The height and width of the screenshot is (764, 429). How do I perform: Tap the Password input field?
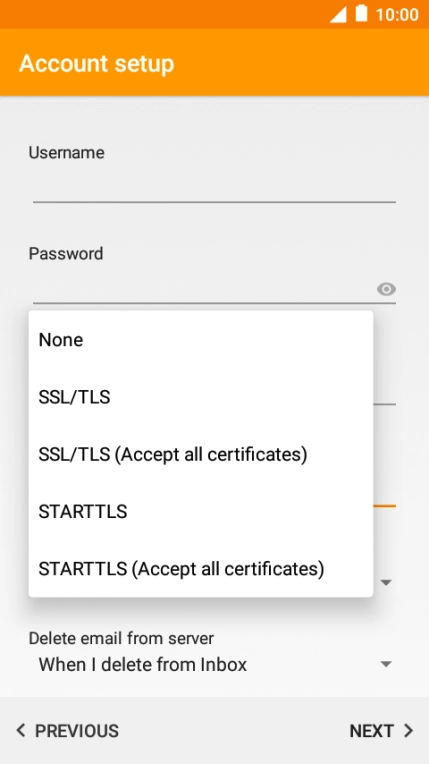pos(204,287)
